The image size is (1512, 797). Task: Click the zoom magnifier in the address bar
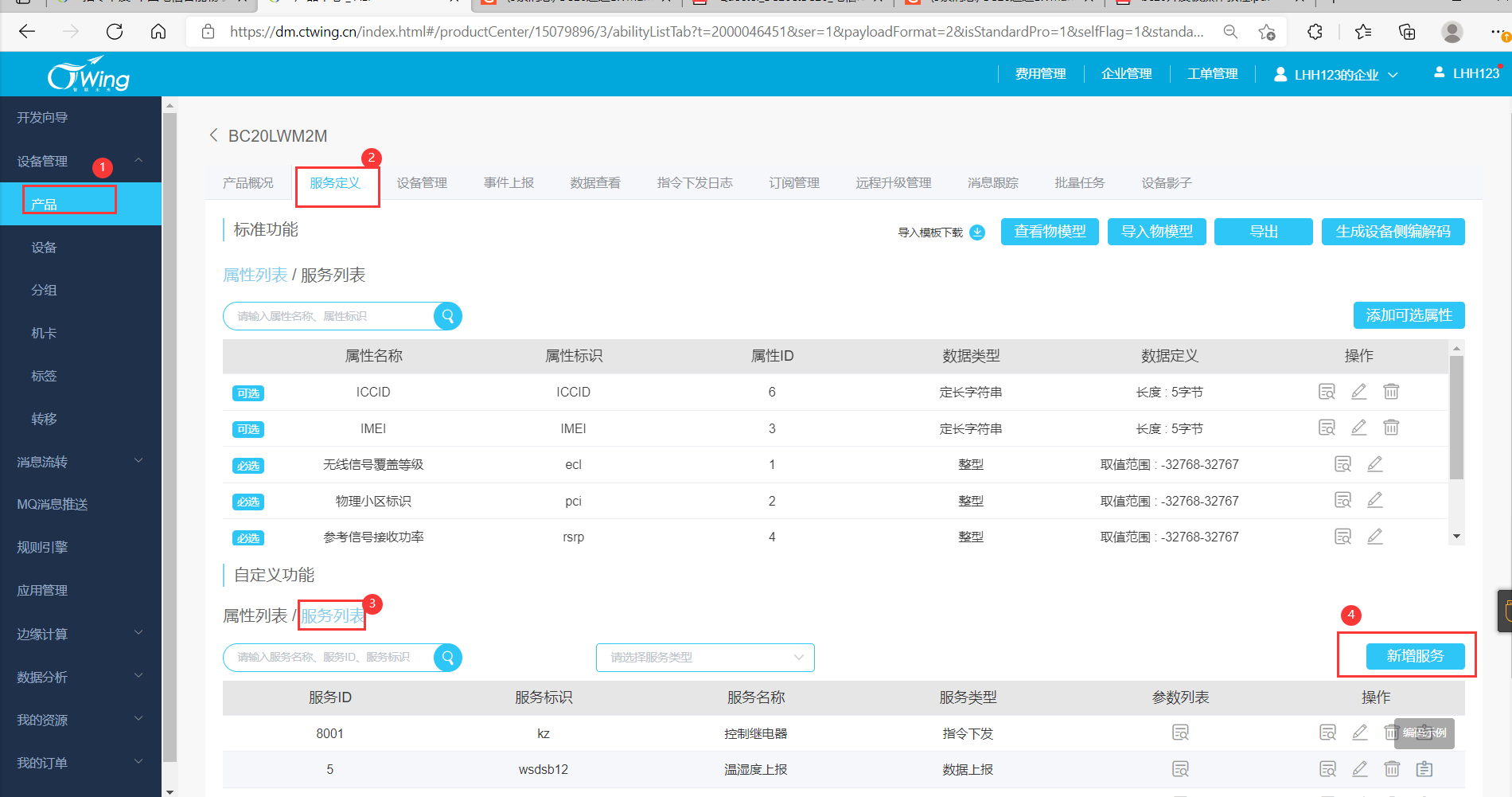pos(1230,32)
